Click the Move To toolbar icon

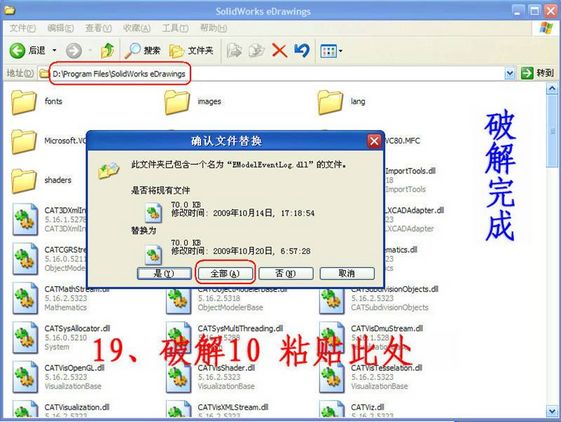pos(235,50)
